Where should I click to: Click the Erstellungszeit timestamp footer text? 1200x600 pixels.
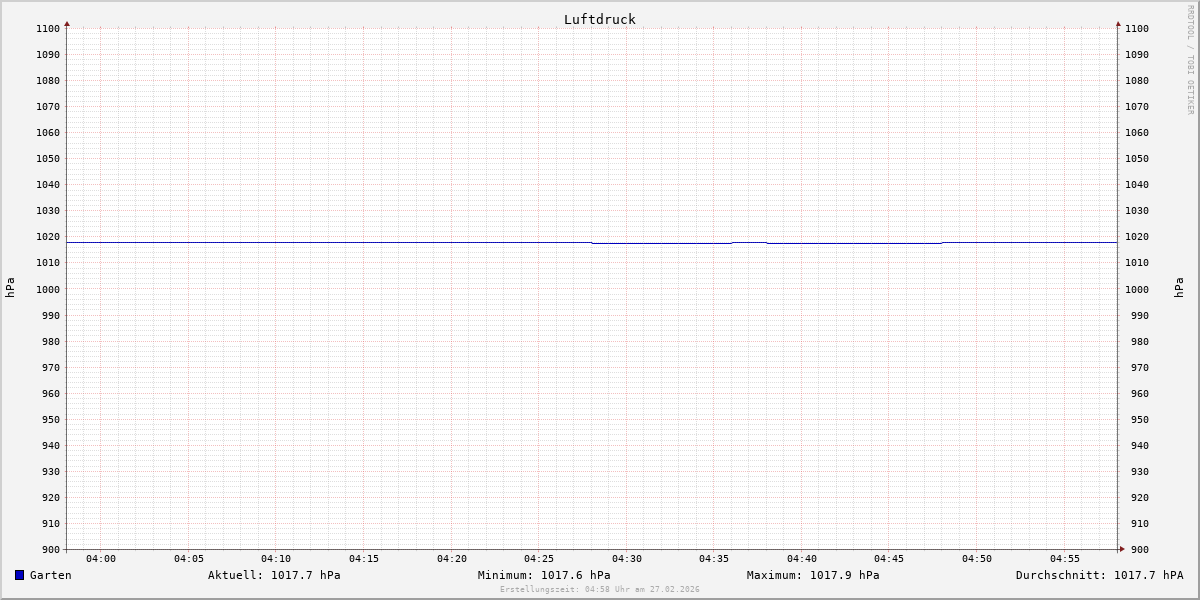click(600, 589)
